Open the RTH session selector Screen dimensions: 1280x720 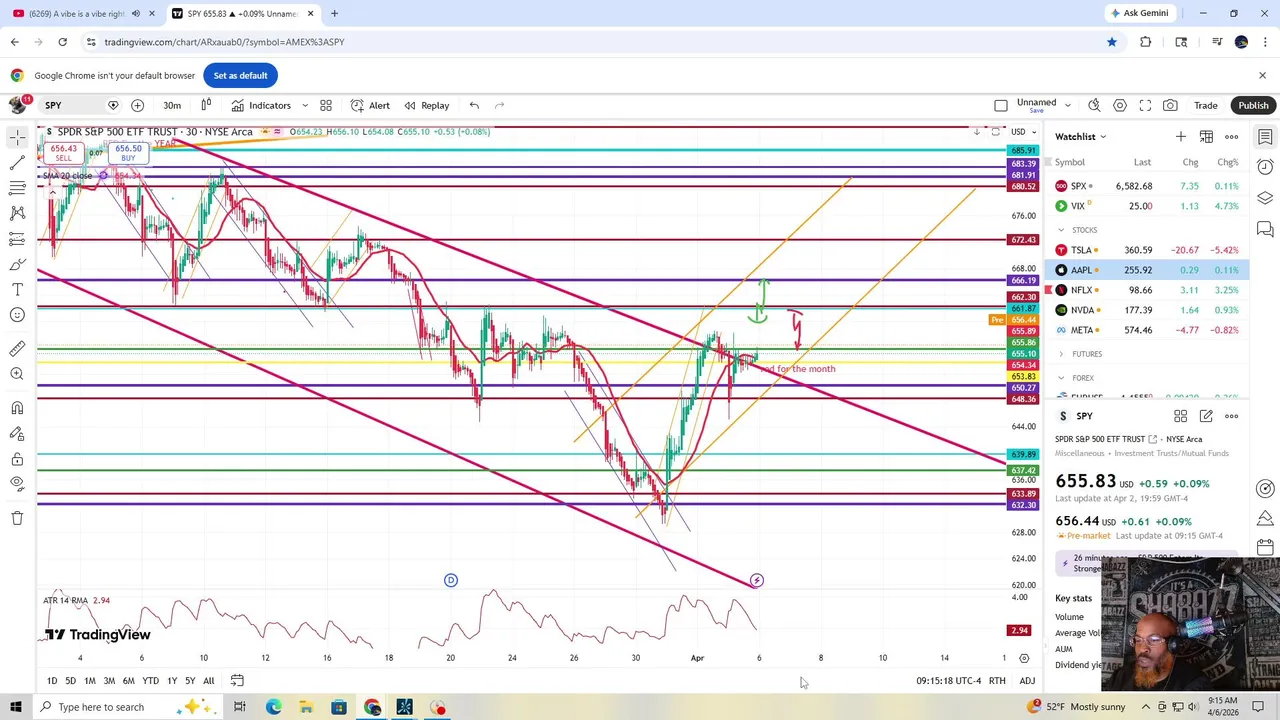(997, 681)
